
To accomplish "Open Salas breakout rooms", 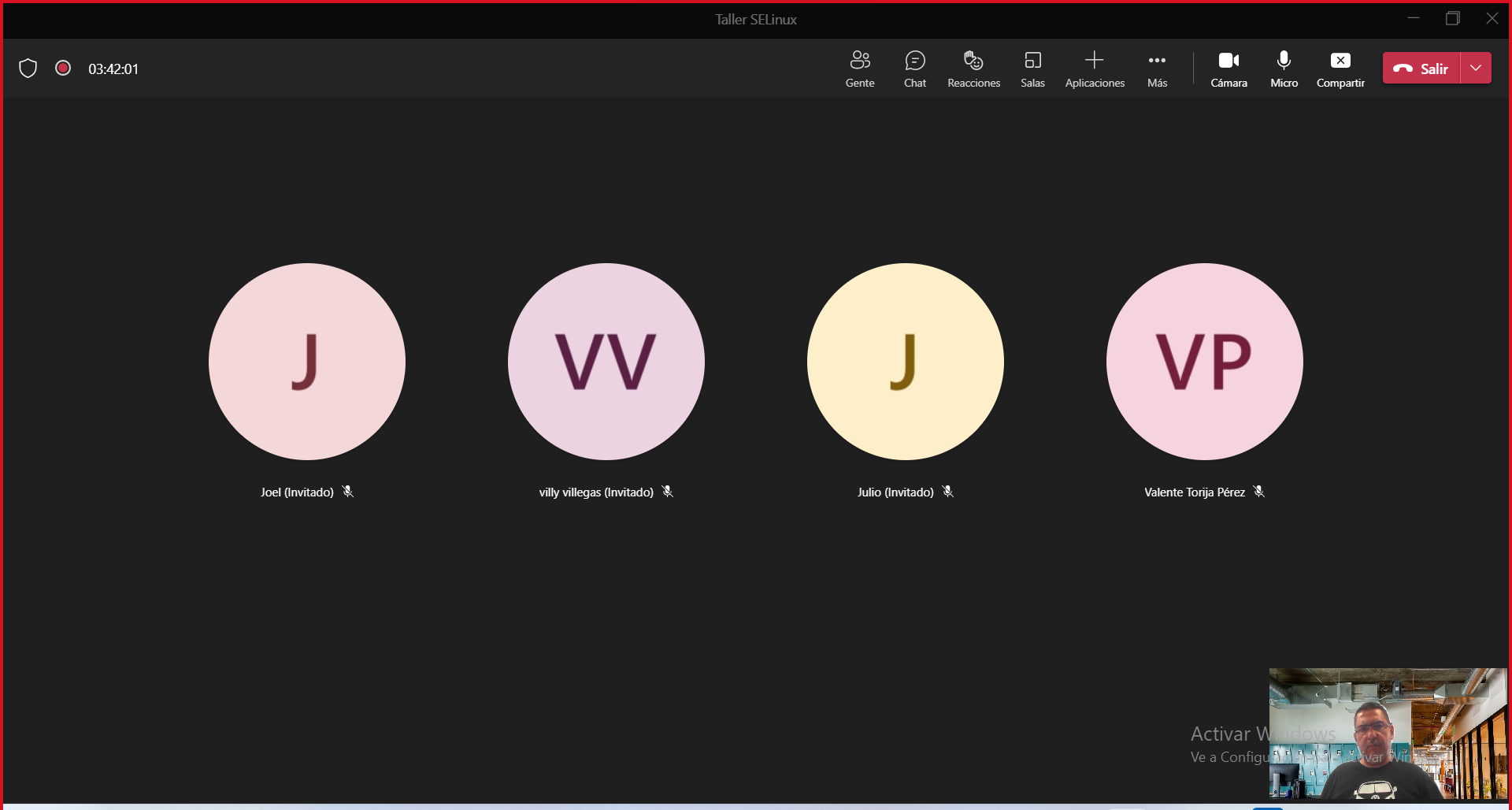I will pos(1032,69).
